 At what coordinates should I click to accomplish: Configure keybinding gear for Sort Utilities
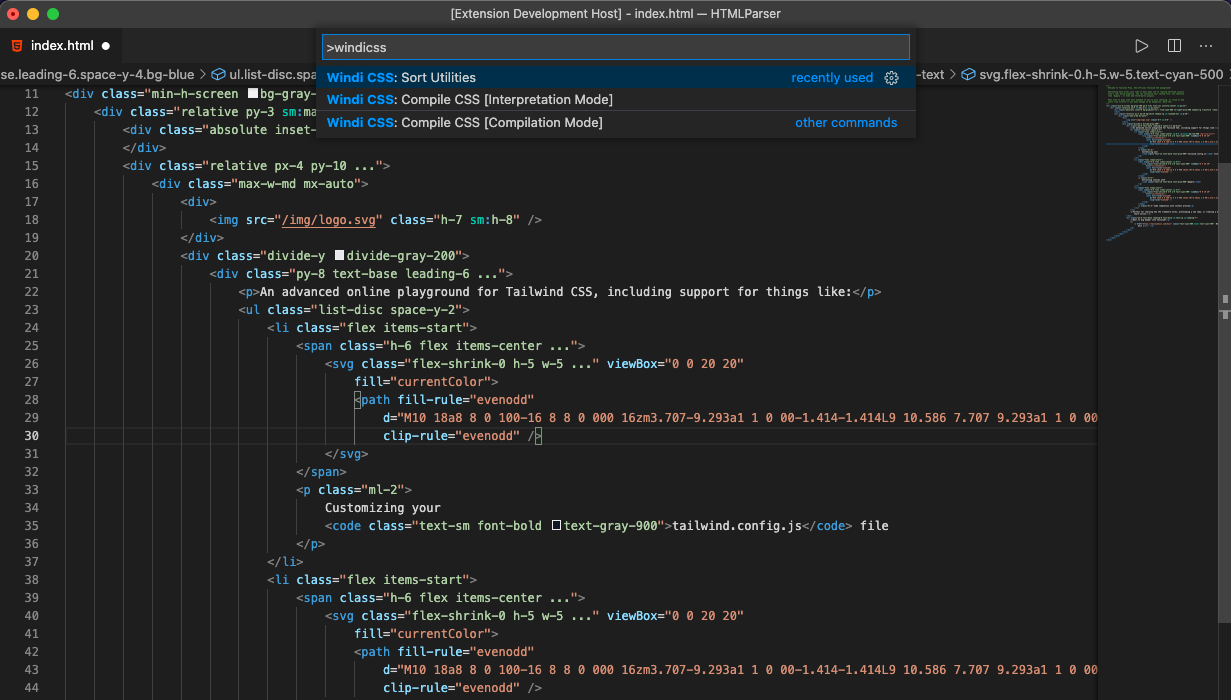(892, 78)
